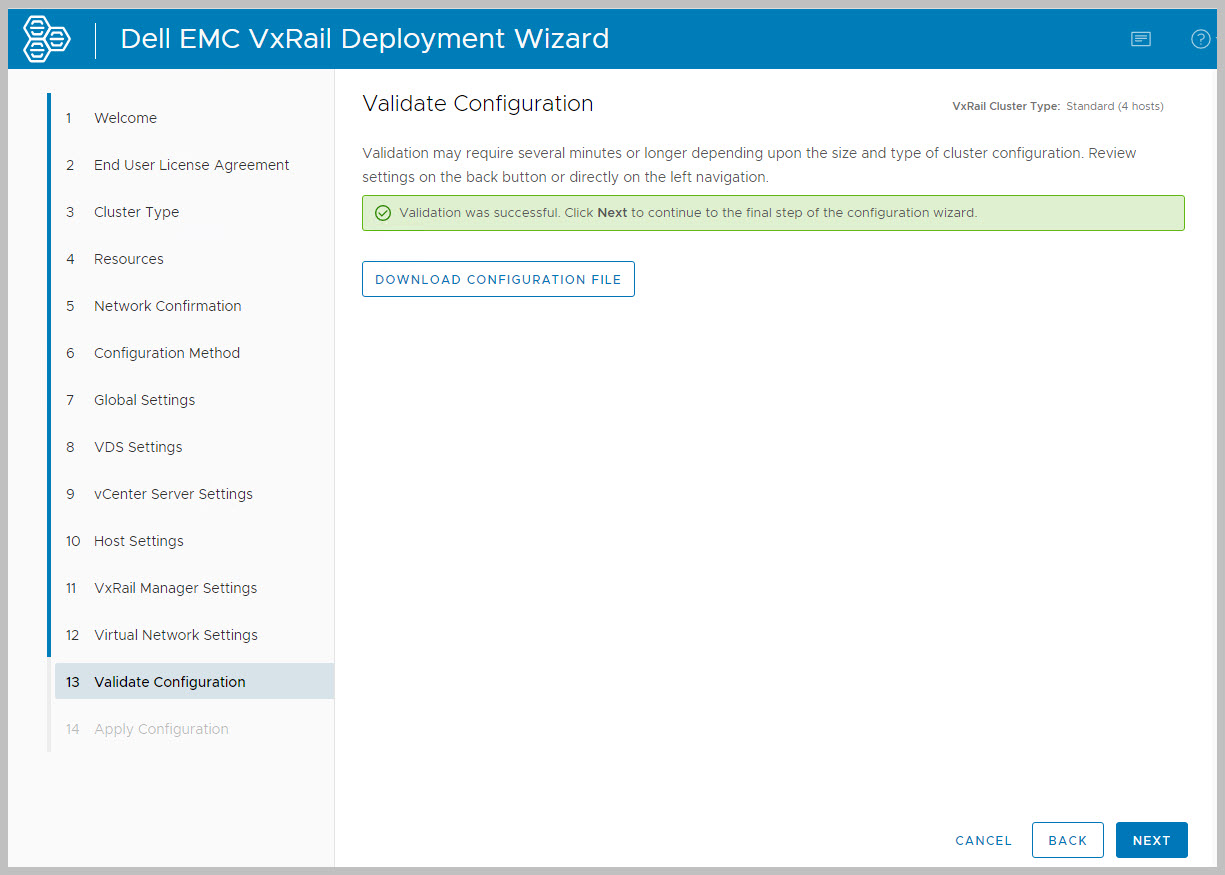
Task: Cancel the deployment wizard
Action: coord(983,841)
